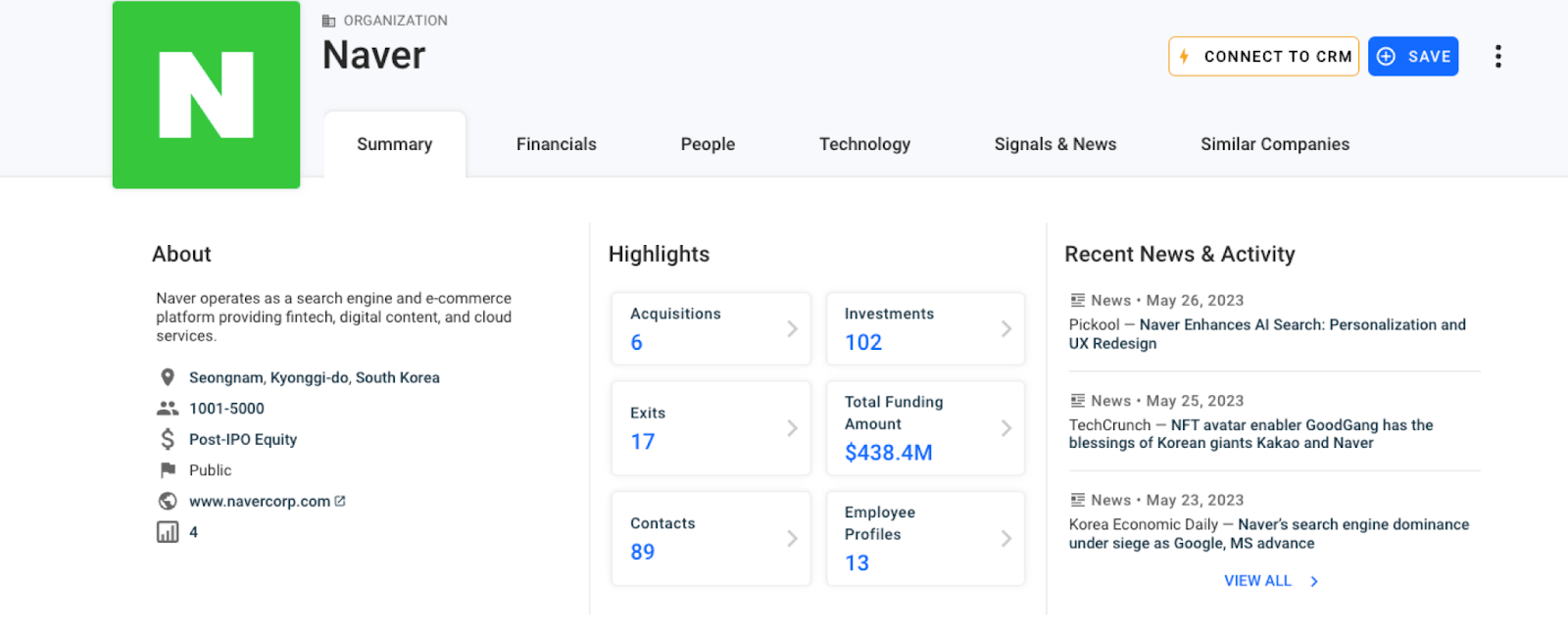The width and height of the screenshot is (1568, 637).
Task: Click the dollar sign funding icon
Action: (168, 439)
